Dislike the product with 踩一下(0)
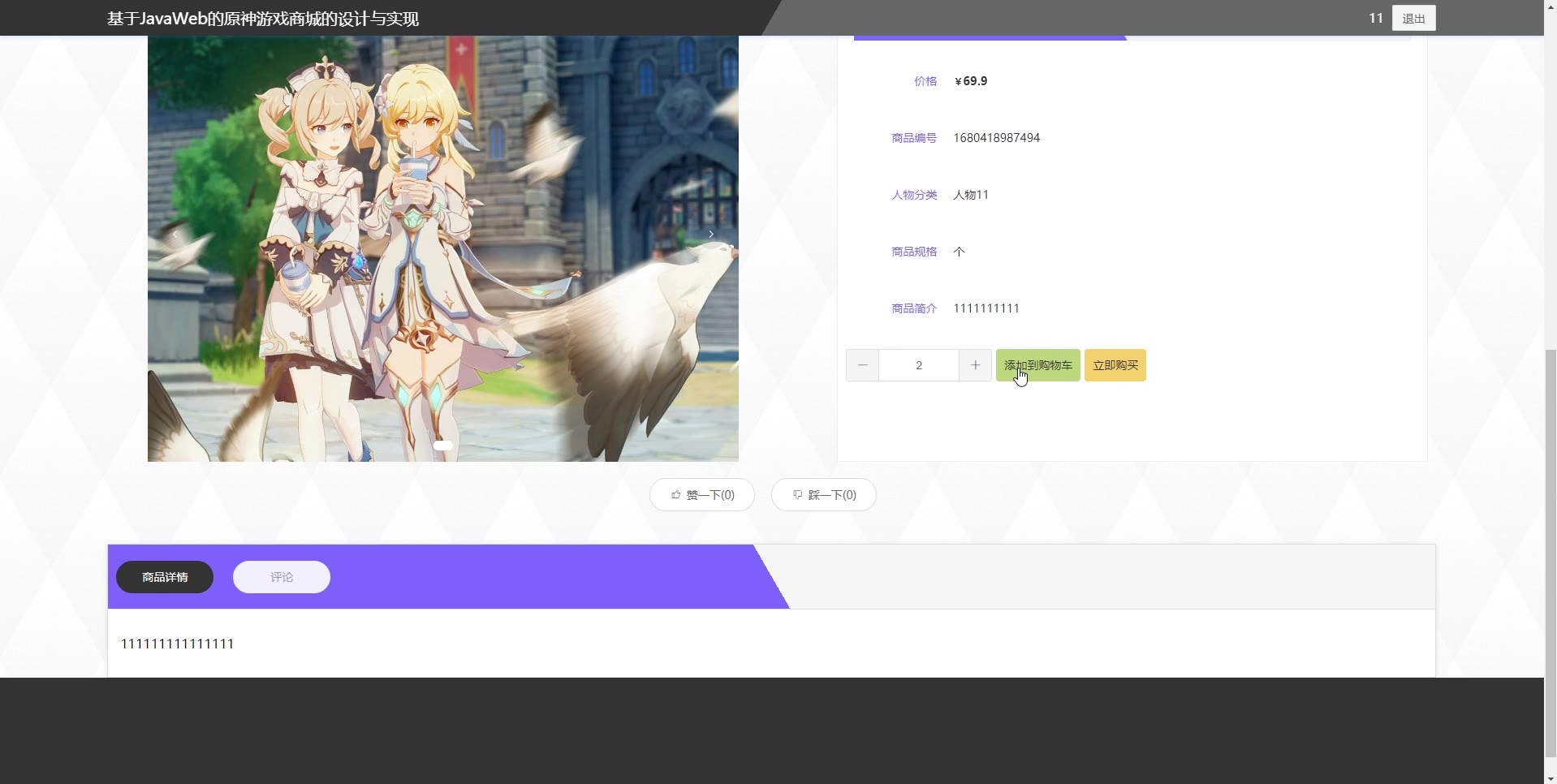The image size is (1557, 784). click(824, 495)
